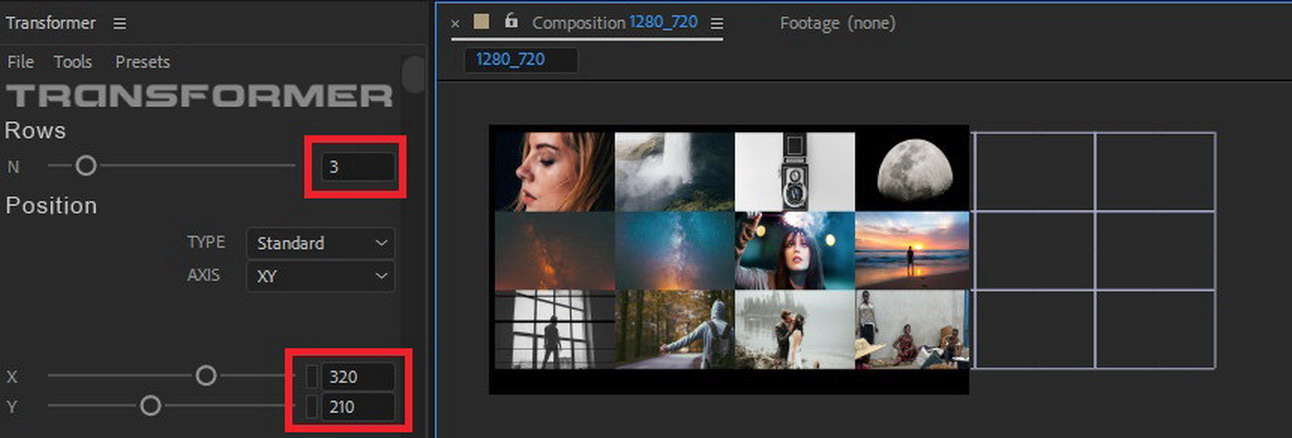
Task: Open the Presets menu in Transformer
Action: [x=143, y=62]
